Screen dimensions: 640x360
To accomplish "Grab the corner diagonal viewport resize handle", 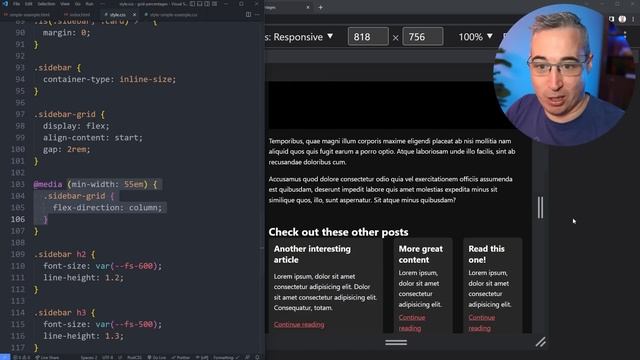I will (x=541, y=342).
